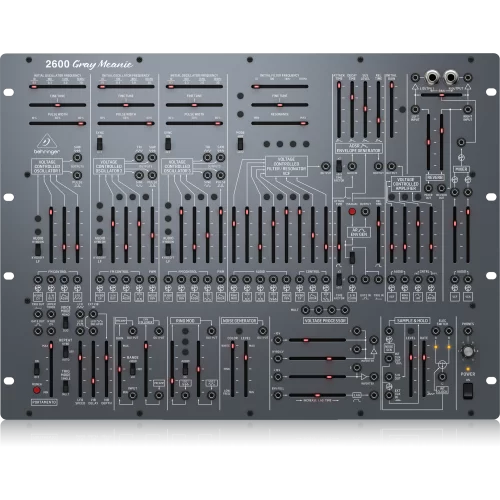Click the Envelope Follower output jack
500x500 pixels.
point(159,331)
